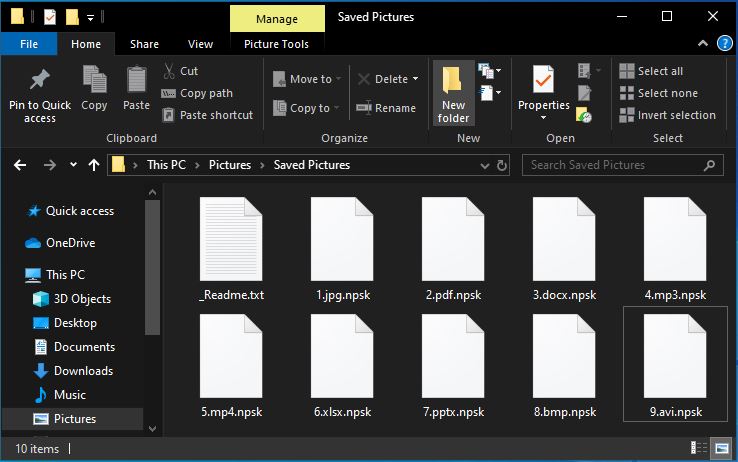Open the File menu tab
This screenshot has height=462, width=738.
coord(29,44)
